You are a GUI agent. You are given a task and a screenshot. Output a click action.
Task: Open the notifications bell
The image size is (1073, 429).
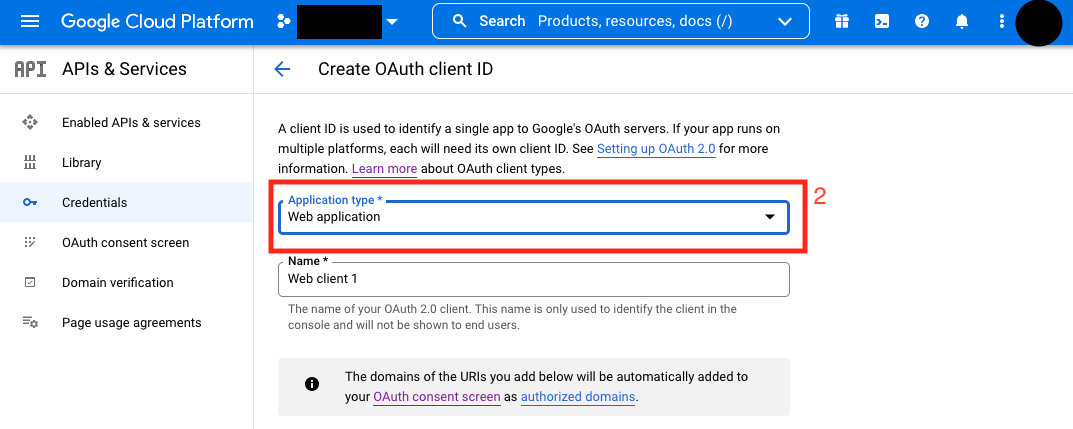(x=962, y=21)
